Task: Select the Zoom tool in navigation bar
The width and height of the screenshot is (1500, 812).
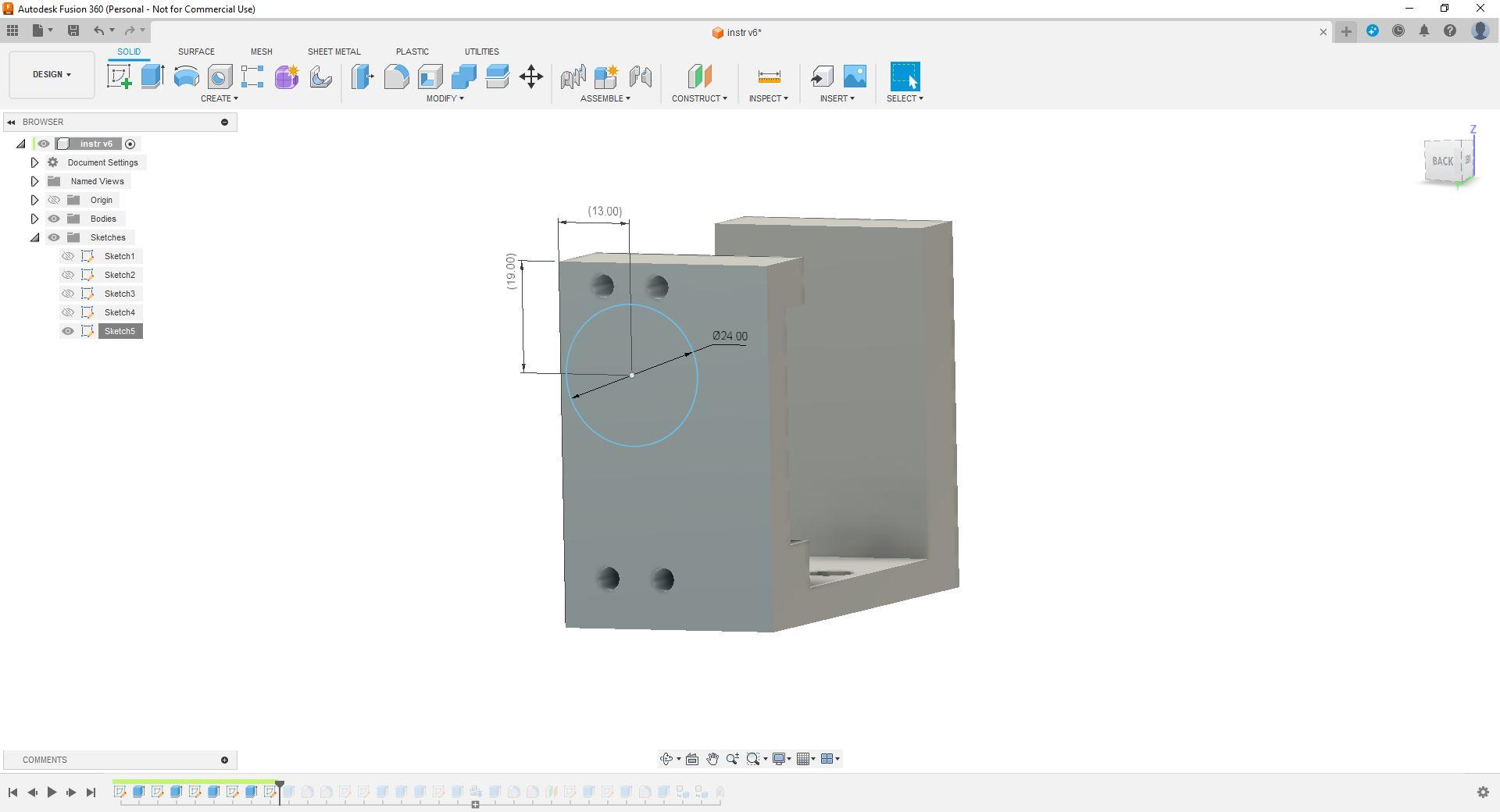Action: (x=733, y=759)
